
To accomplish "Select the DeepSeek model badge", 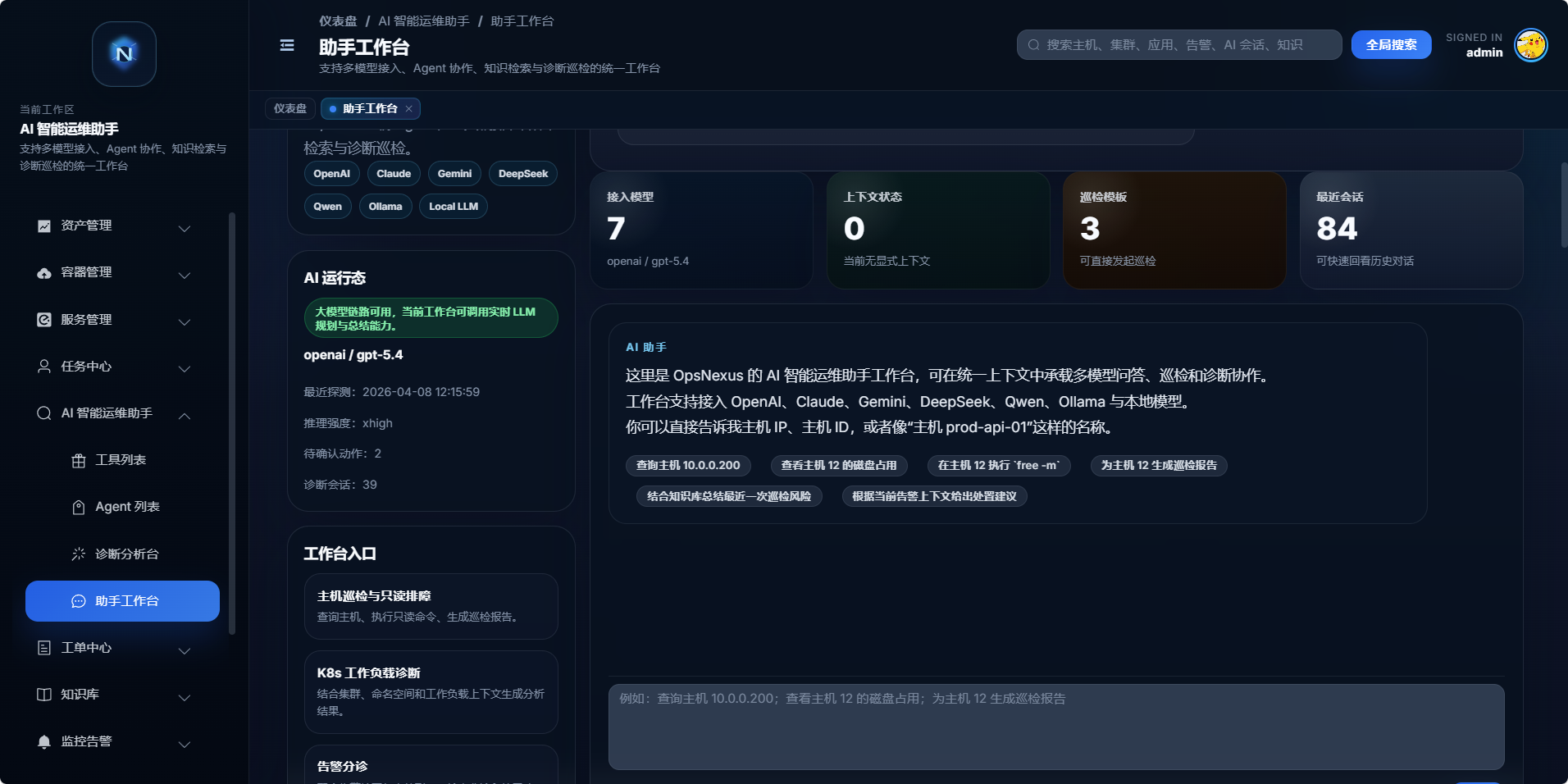I will click(522, 173).
